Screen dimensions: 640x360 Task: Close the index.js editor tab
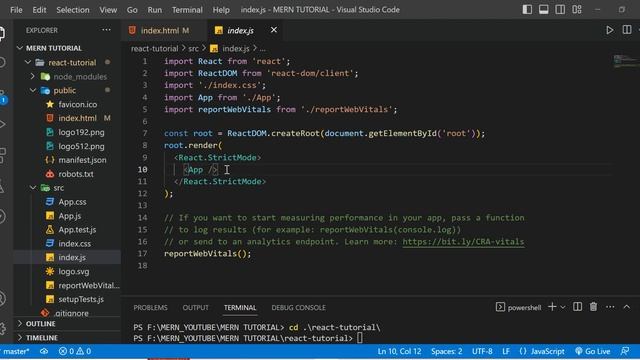274,30
